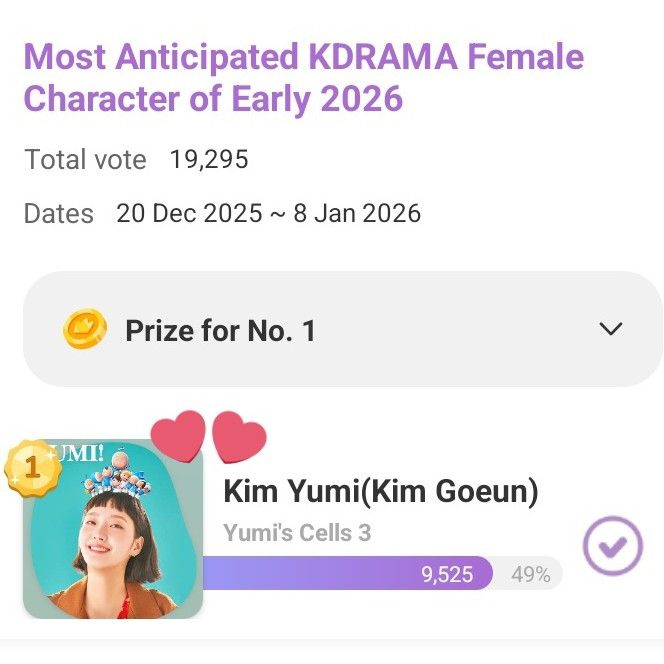Click the 20 Dec 2025 ~ 8 Jan 2026 date range
664x664 pixels.
(268, 213)
